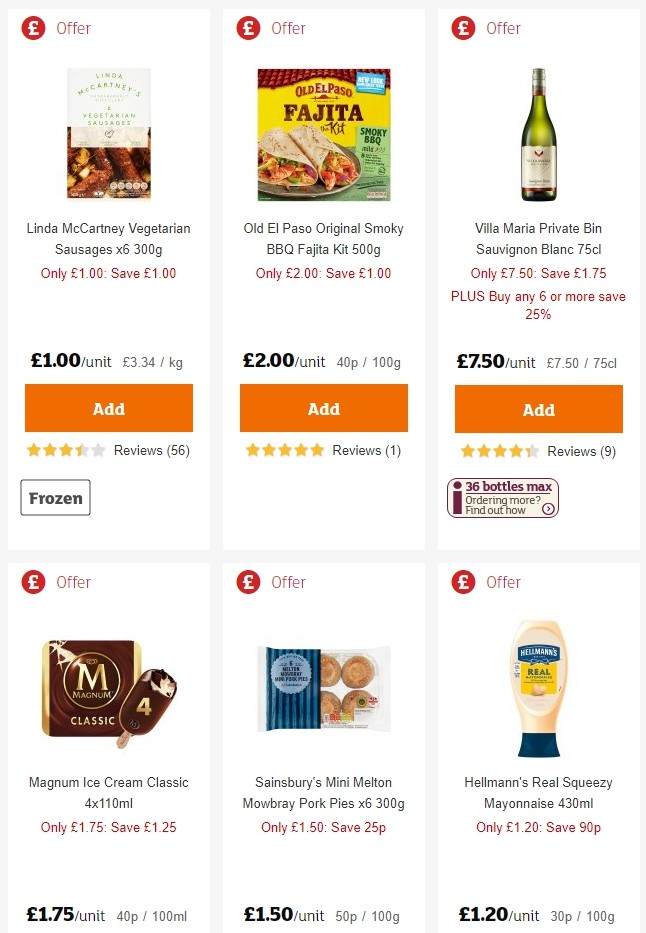Click the £ Offer badge on Old El Paso Fajita Kit
Image resolution: width=646 pixels, height=933 pixels.
click(247, 29)
